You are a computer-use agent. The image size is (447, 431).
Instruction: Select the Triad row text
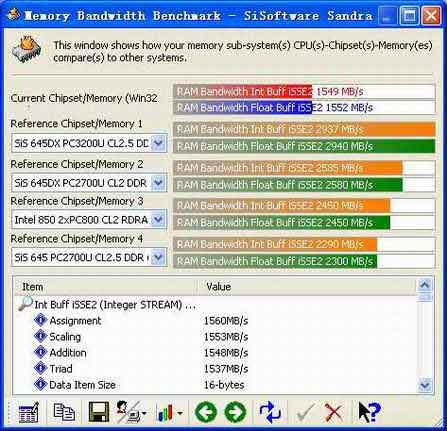click(x=61, y=368)
